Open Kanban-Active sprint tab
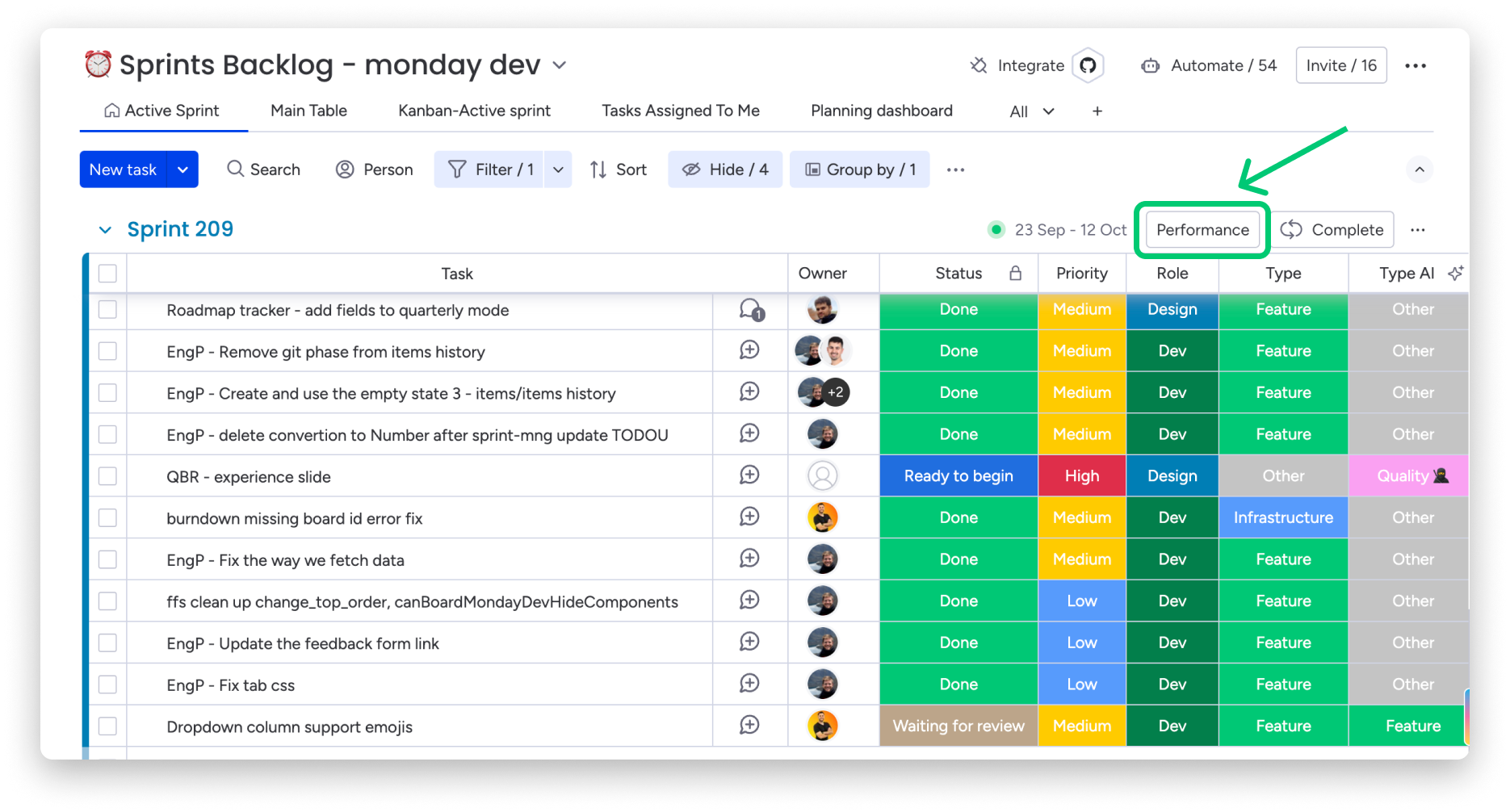The width and height of the screenshot is (1510, 812). (474, 111)
